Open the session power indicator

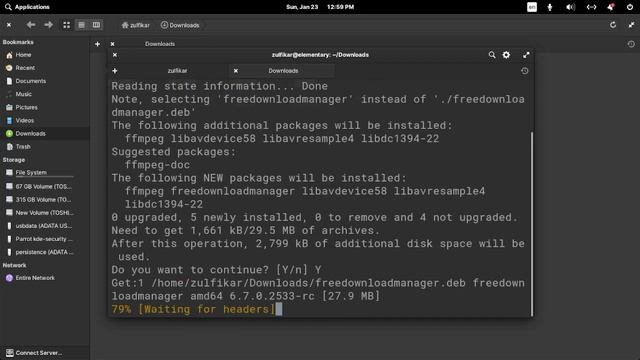tap(630, 7)
